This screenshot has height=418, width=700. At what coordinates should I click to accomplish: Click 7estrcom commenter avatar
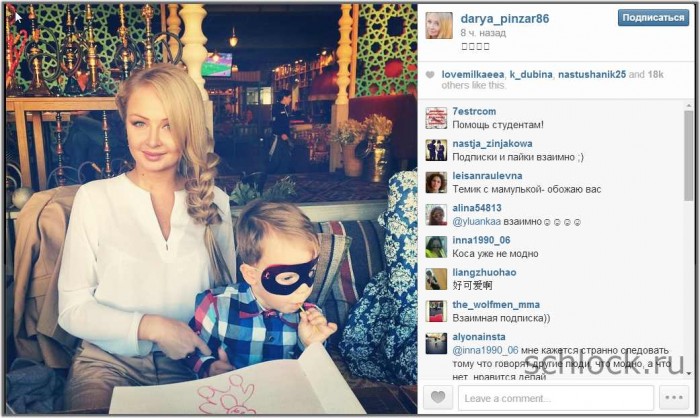(436, 118)
